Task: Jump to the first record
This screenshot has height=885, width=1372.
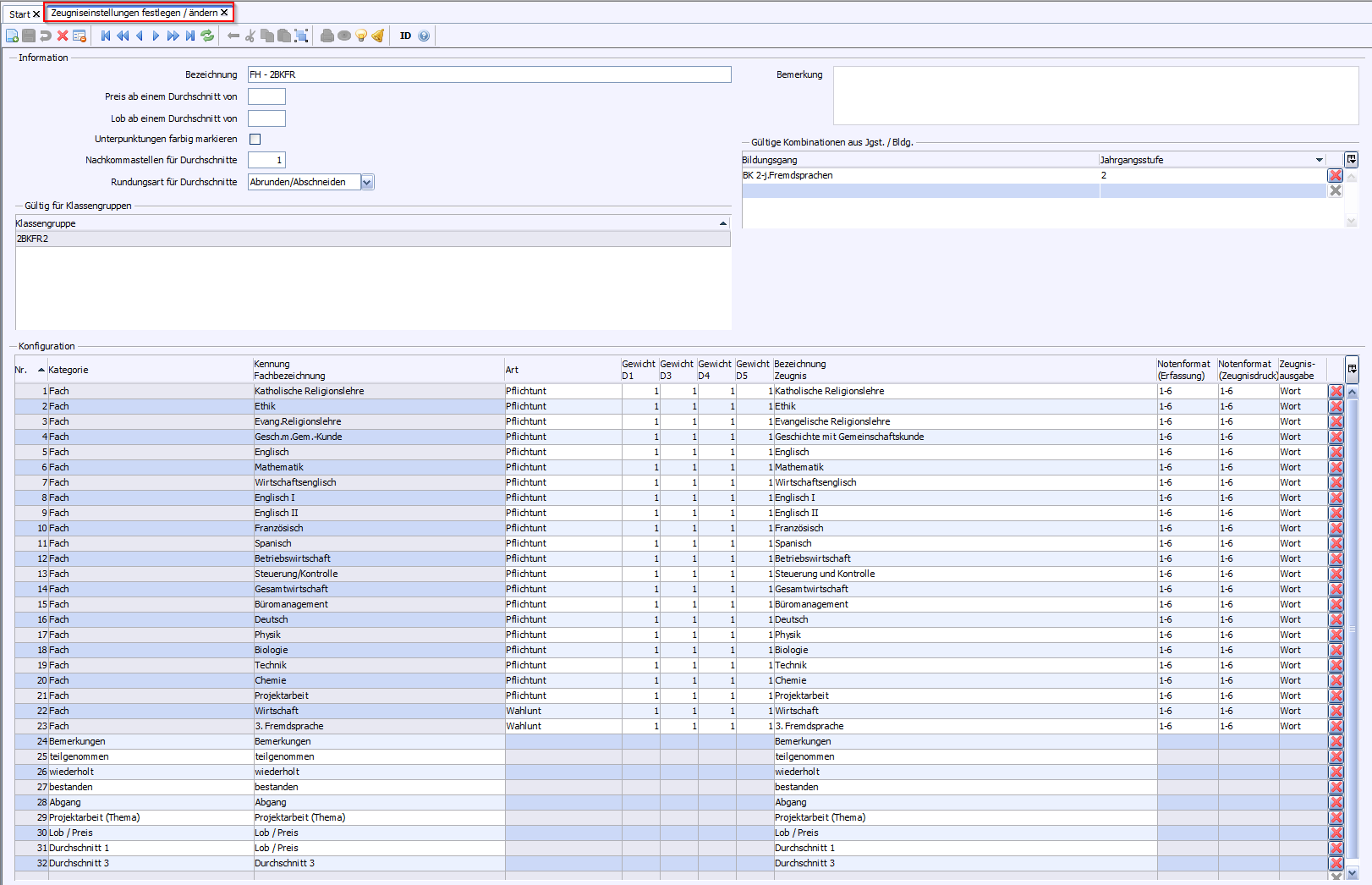Action: click(106, 36)
